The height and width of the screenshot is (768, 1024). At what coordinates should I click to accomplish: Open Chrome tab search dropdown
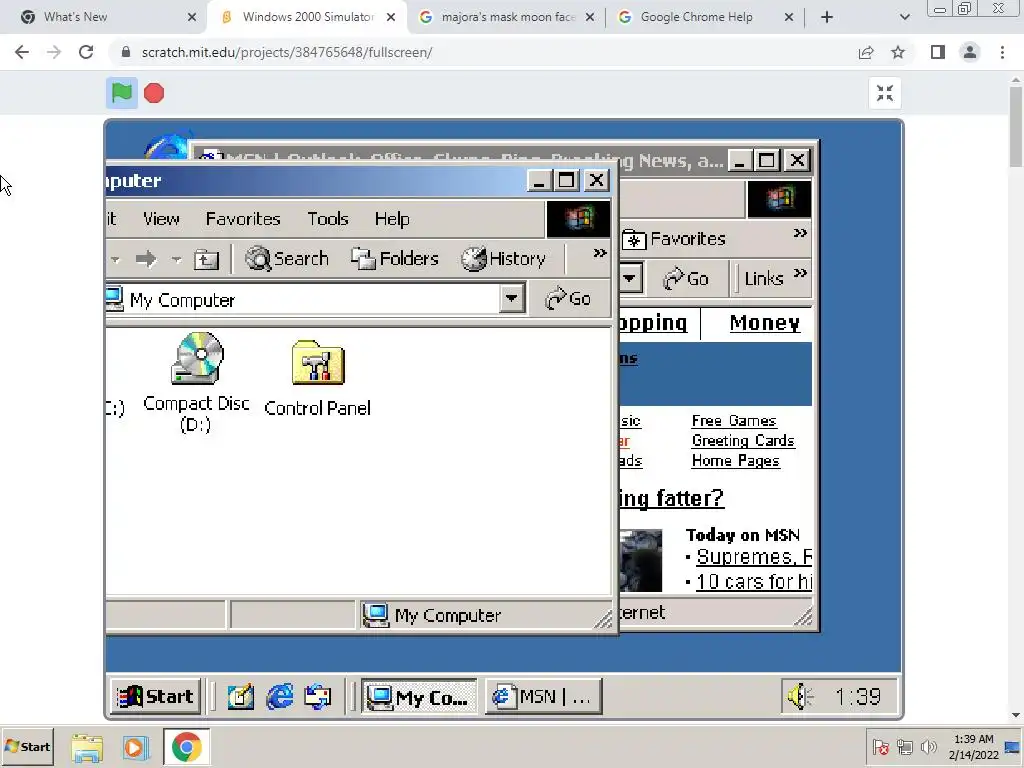[904, 17]
